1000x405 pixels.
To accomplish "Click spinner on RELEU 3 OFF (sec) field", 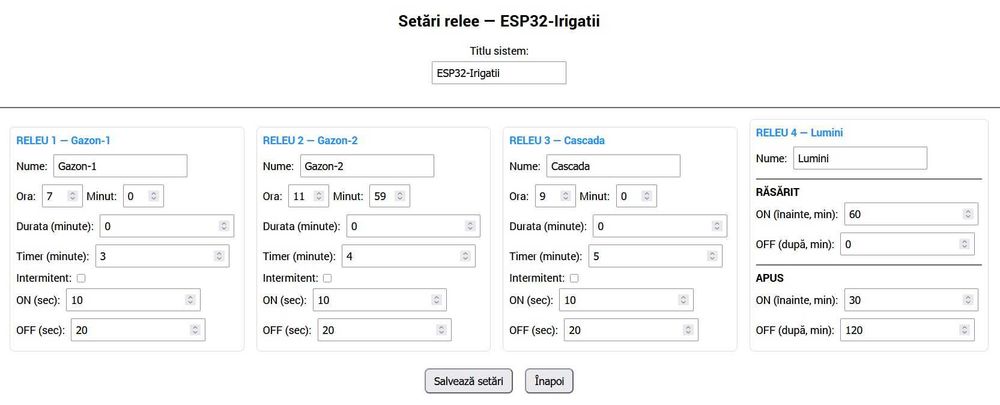I will [x=686, y=330].
